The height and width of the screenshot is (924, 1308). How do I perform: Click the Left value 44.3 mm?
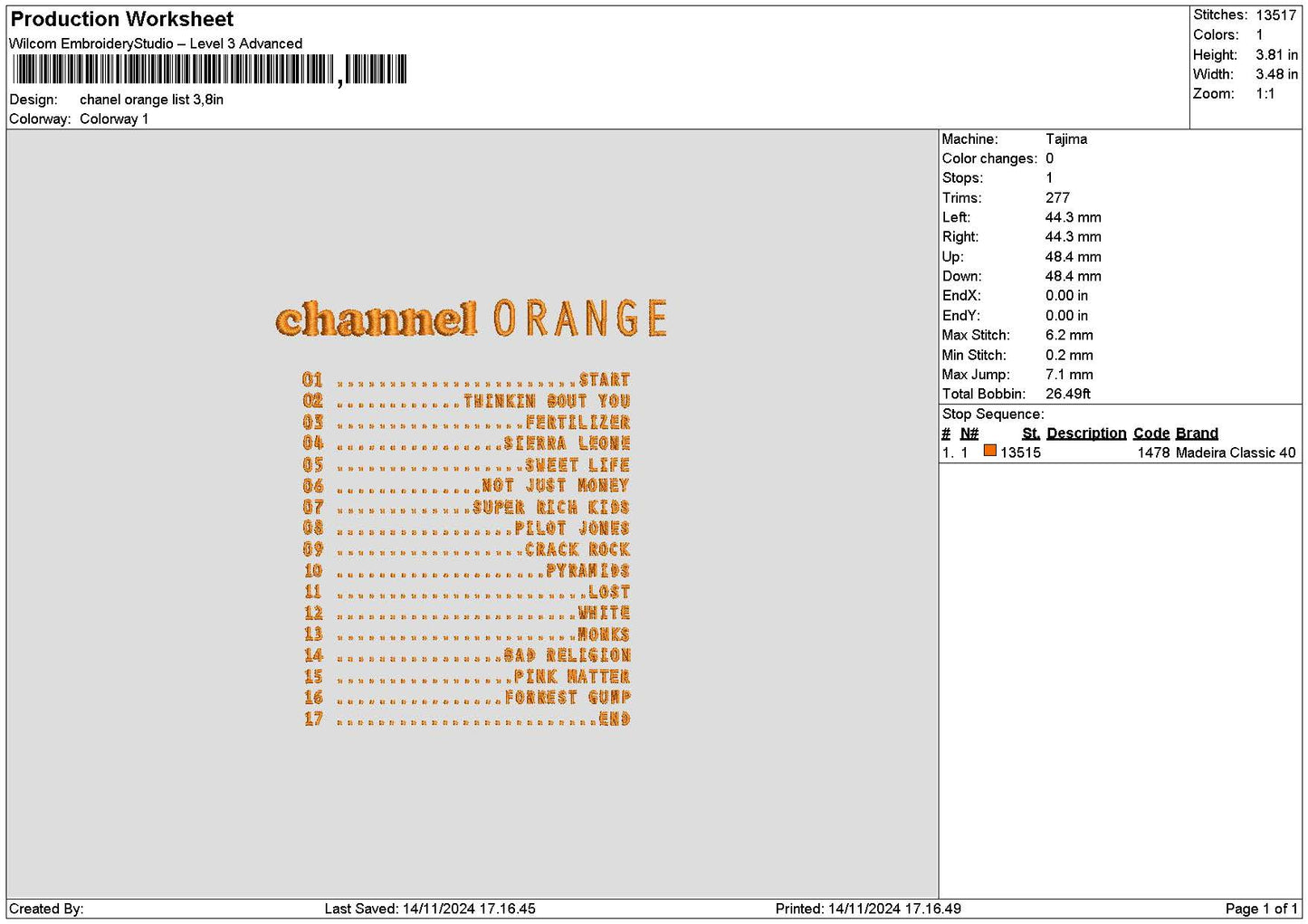pos(1074,218)
